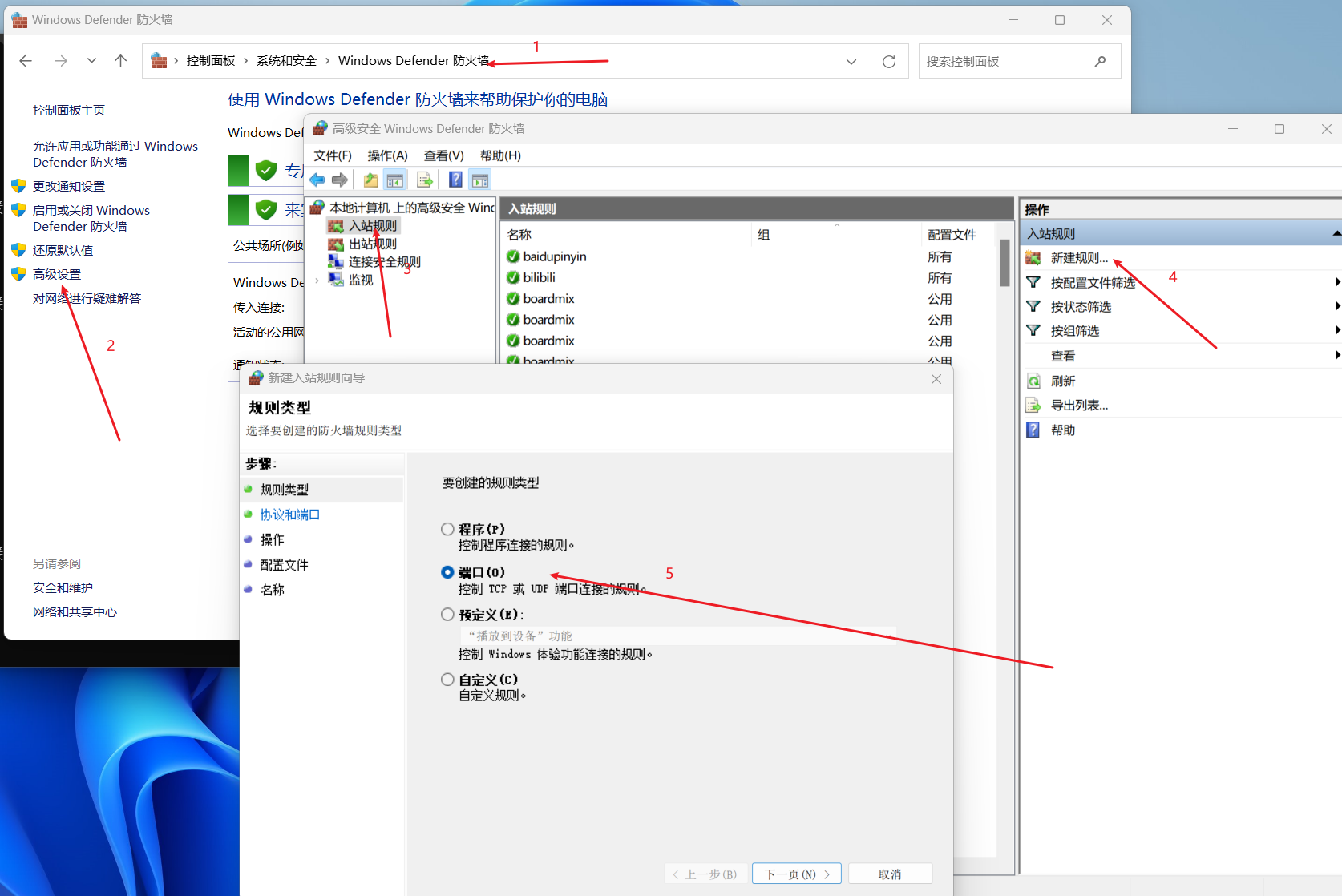Image resolution: width=1342 pixels, height=896 pixels.
Task: Click the shield icon next to 还原默认值
Action: [x=18, y=250]
